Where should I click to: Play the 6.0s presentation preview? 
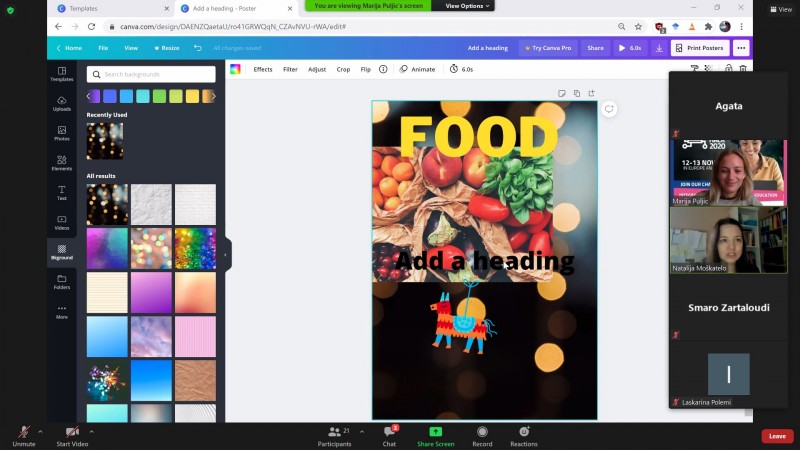(x=630, y=48)
